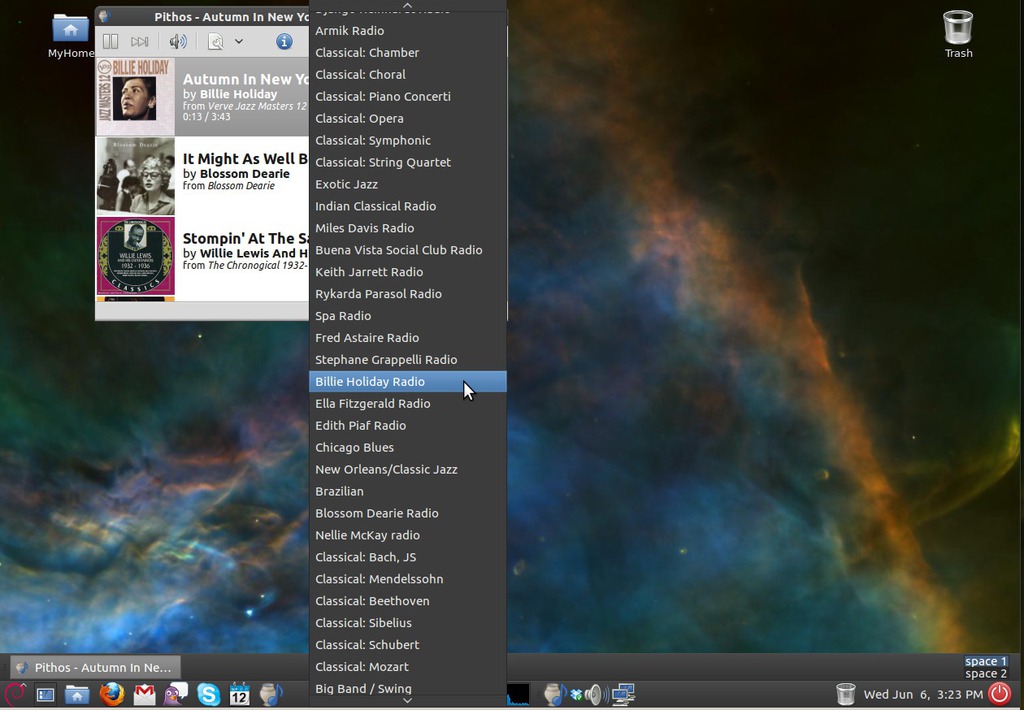The height and width of the screenshot is (710, 1024).
Task: Play Big Band / Swing station
Action: point(408,688)
